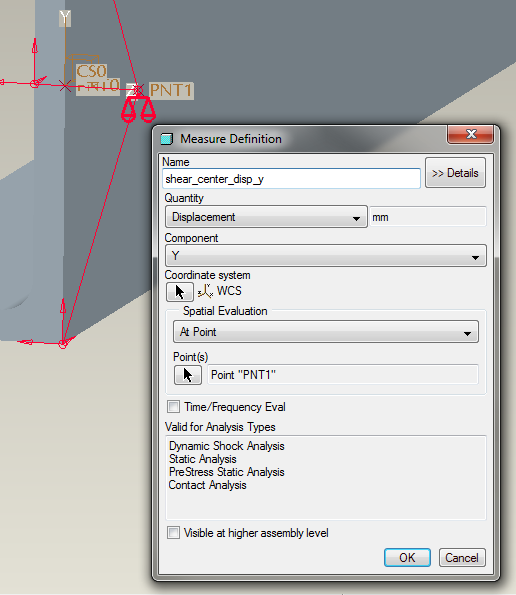Enable the Time/Frequency Eval checkbox

(173, 407)
